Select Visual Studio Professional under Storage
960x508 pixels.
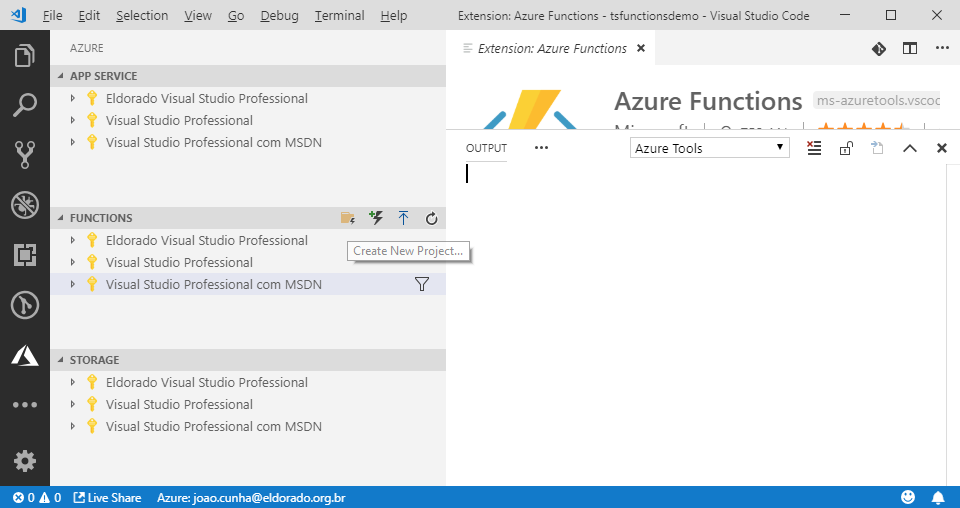point(248,404)
